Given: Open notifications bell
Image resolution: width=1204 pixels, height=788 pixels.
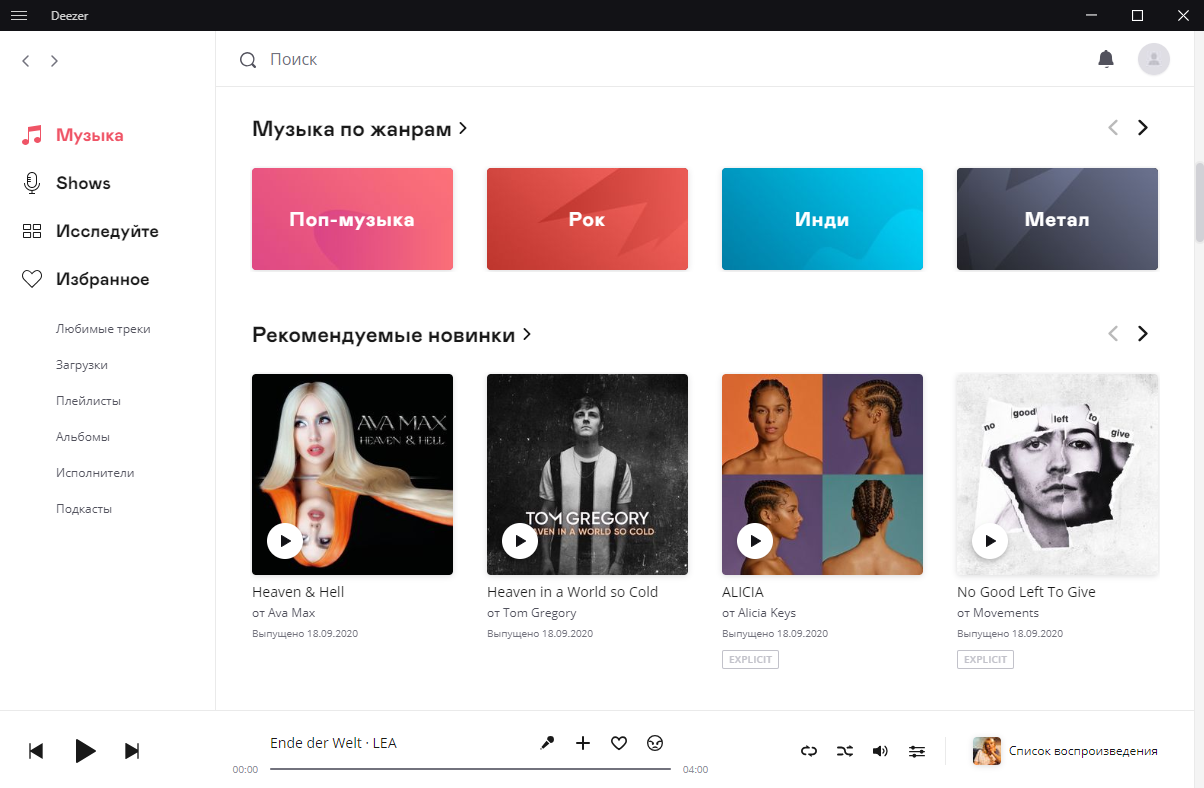Looking at the screenshot, I should tap(1106, 59).
